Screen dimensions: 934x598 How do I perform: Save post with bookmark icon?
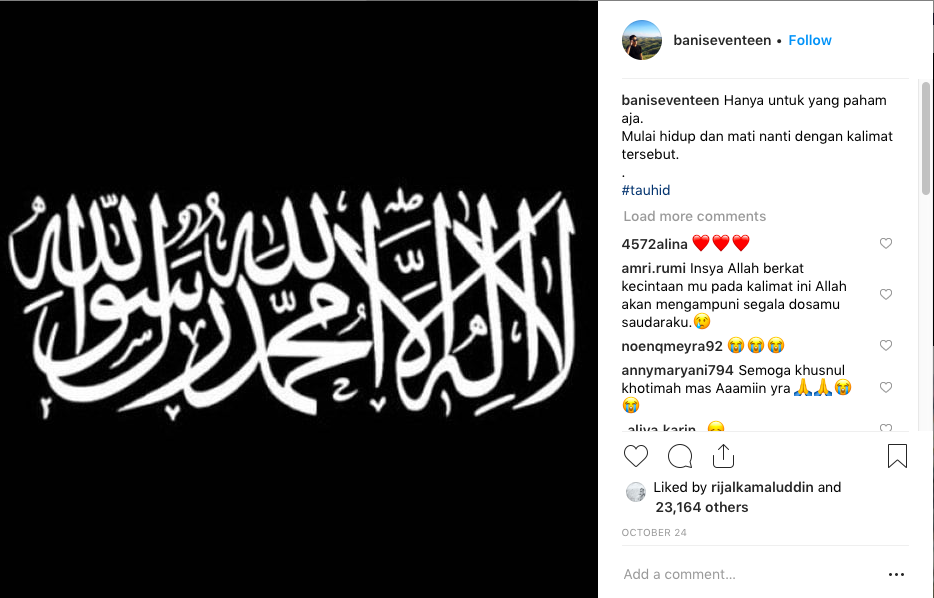[897, 456]
